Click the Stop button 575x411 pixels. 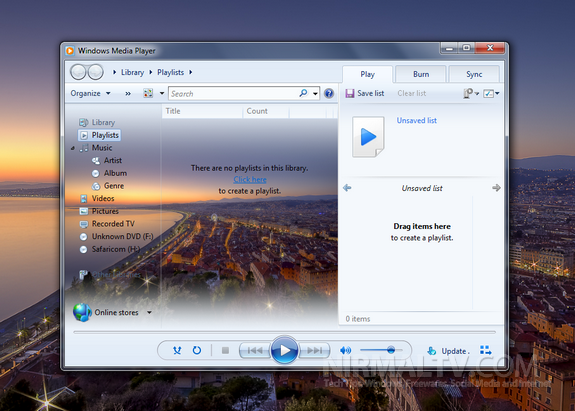click(x=226, y=351)
